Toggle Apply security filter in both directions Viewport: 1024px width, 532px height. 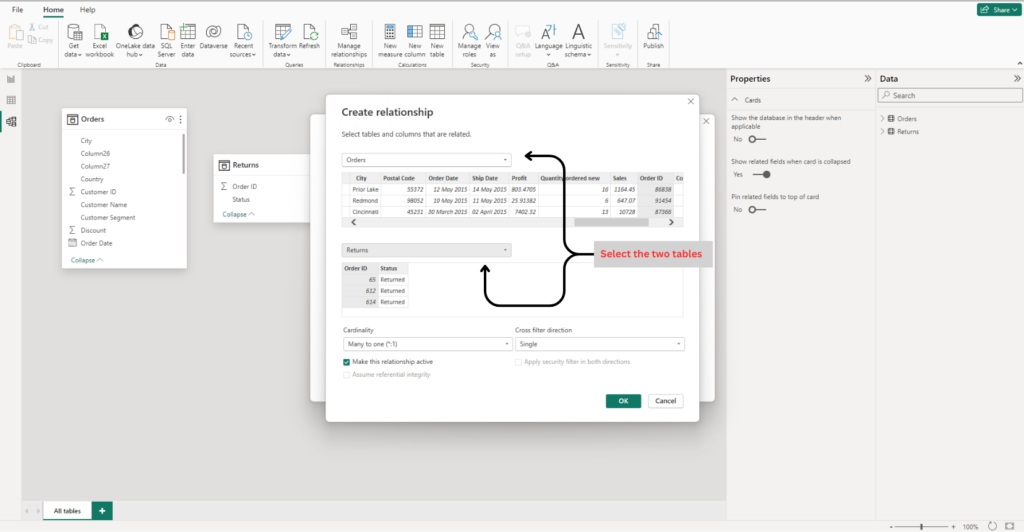coord(519,362)
